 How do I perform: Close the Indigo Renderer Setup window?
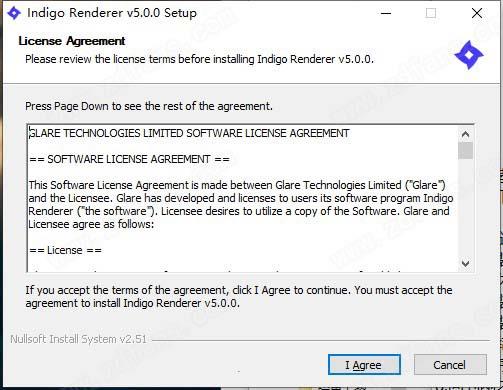[x=477, y=13]
